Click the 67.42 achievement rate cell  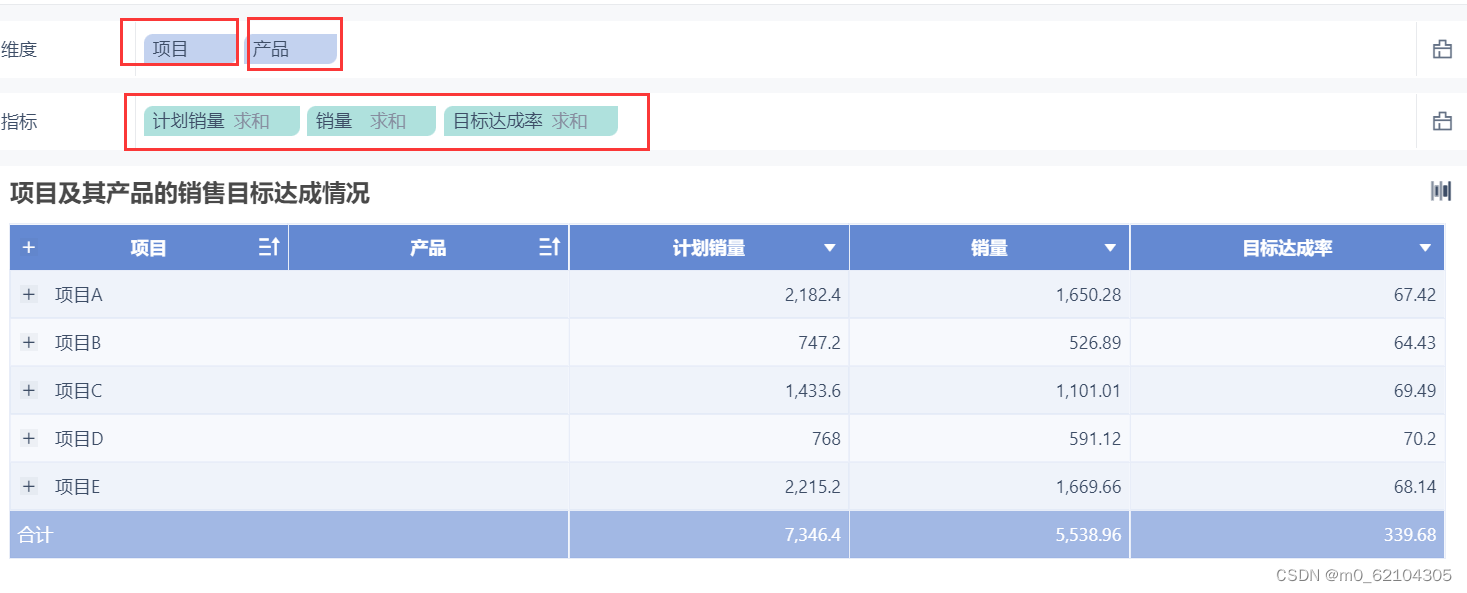coord(1288,295)
